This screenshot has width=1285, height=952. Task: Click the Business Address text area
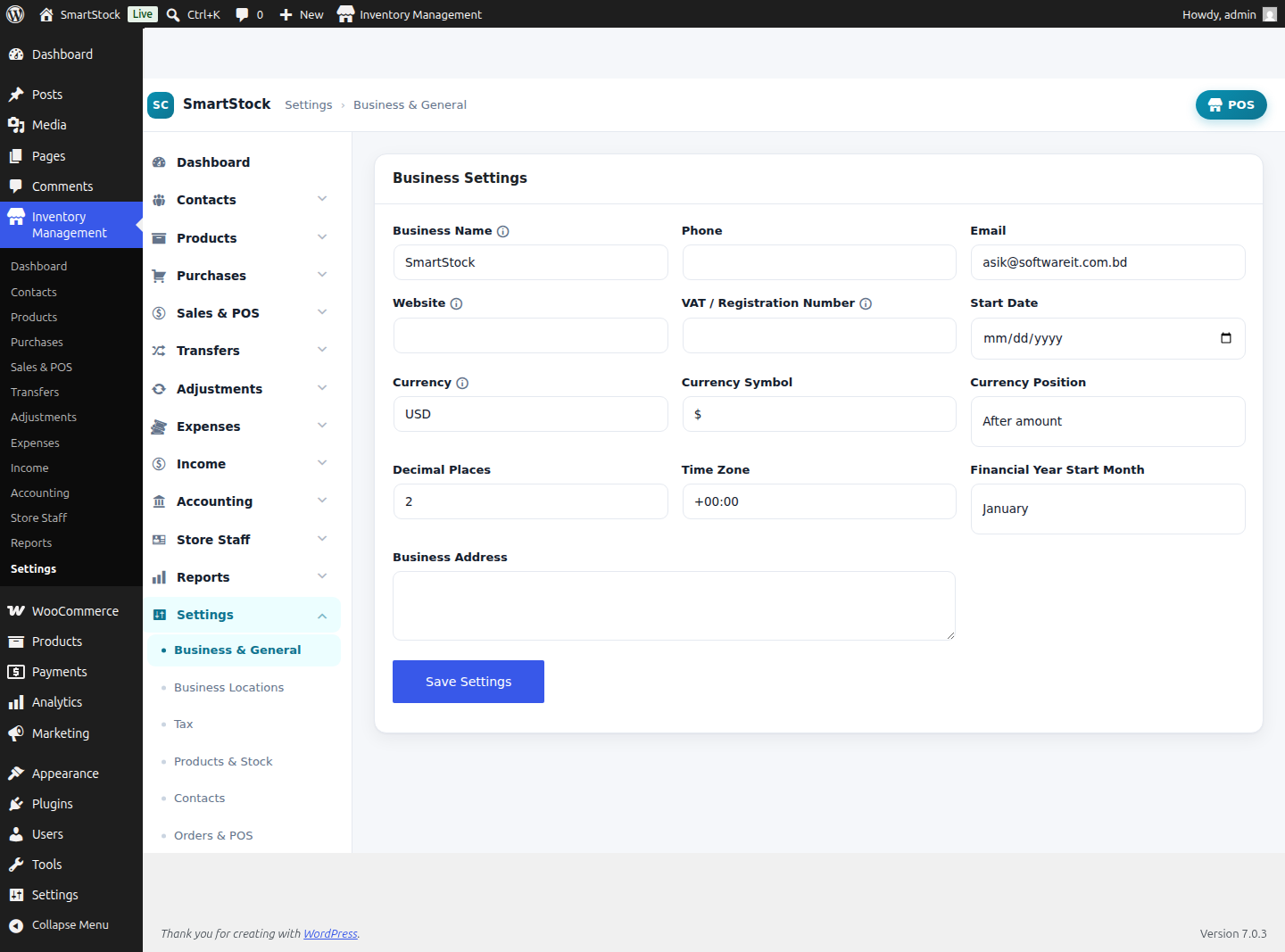click(x=674, y=606)
